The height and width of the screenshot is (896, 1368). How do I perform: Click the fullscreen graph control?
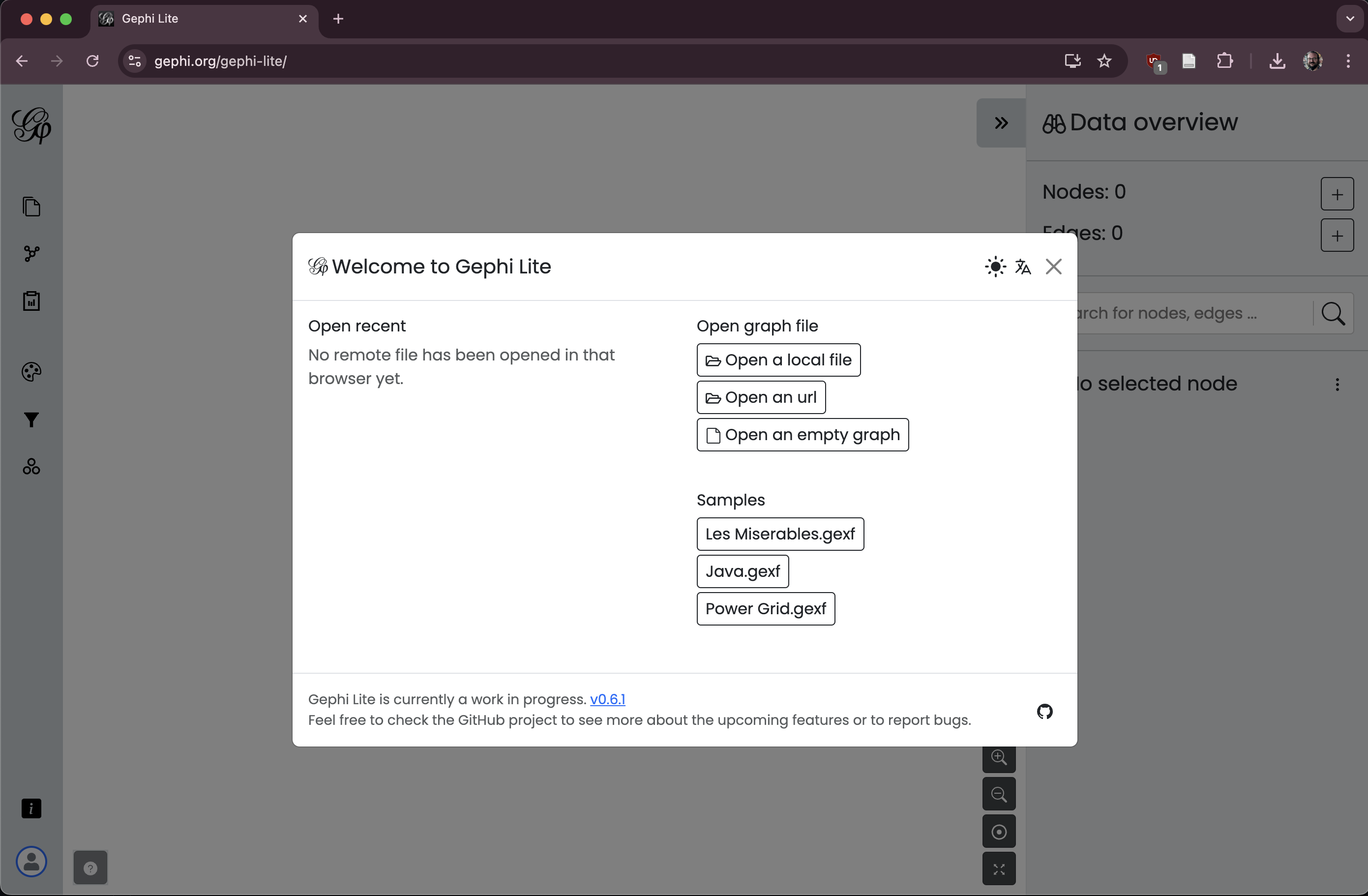(999, 869)
